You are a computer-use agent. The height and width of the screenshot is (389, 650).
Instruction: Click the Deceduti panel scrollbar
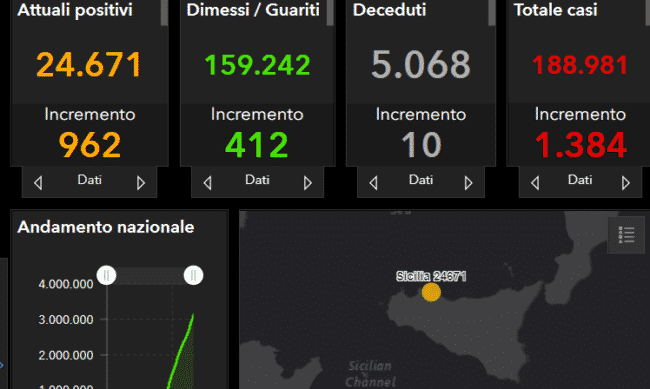pyautogui.click(x=492, y=13)
